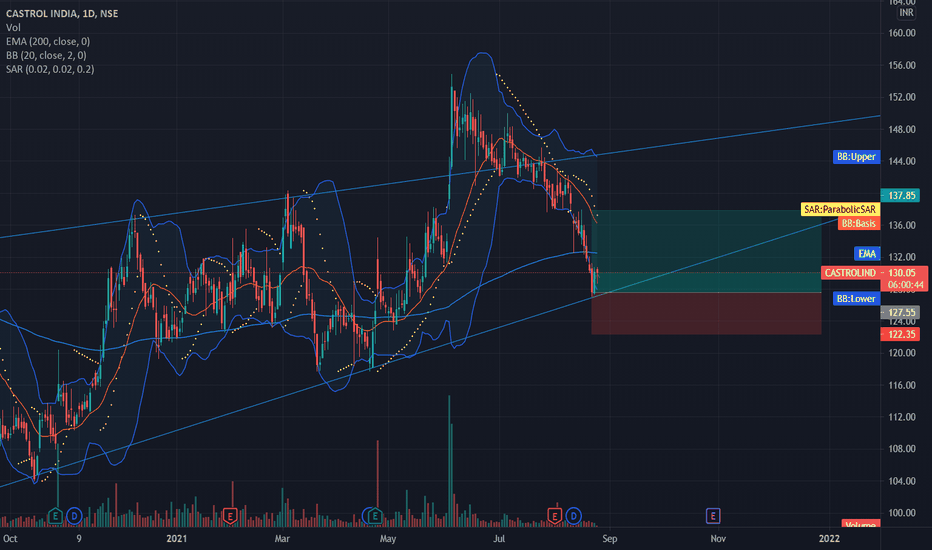Viewport: 932px width, 550px height.
Task: Click the Jul label on the time axis
Action: 499,539
